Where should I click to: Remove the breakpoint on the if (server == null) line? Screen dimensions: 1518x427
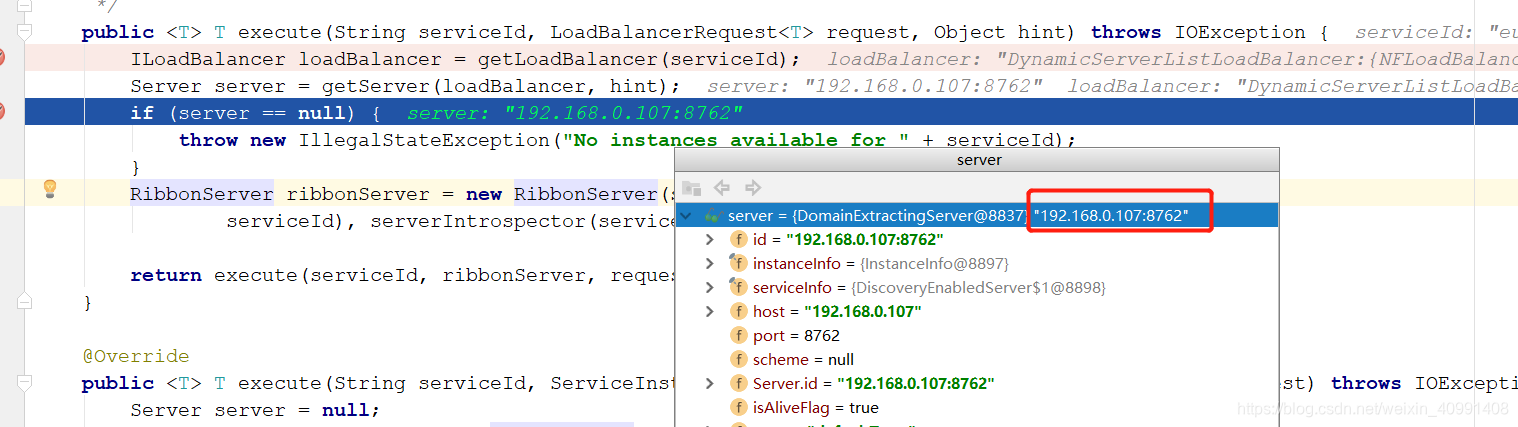(x=2, y=112)
